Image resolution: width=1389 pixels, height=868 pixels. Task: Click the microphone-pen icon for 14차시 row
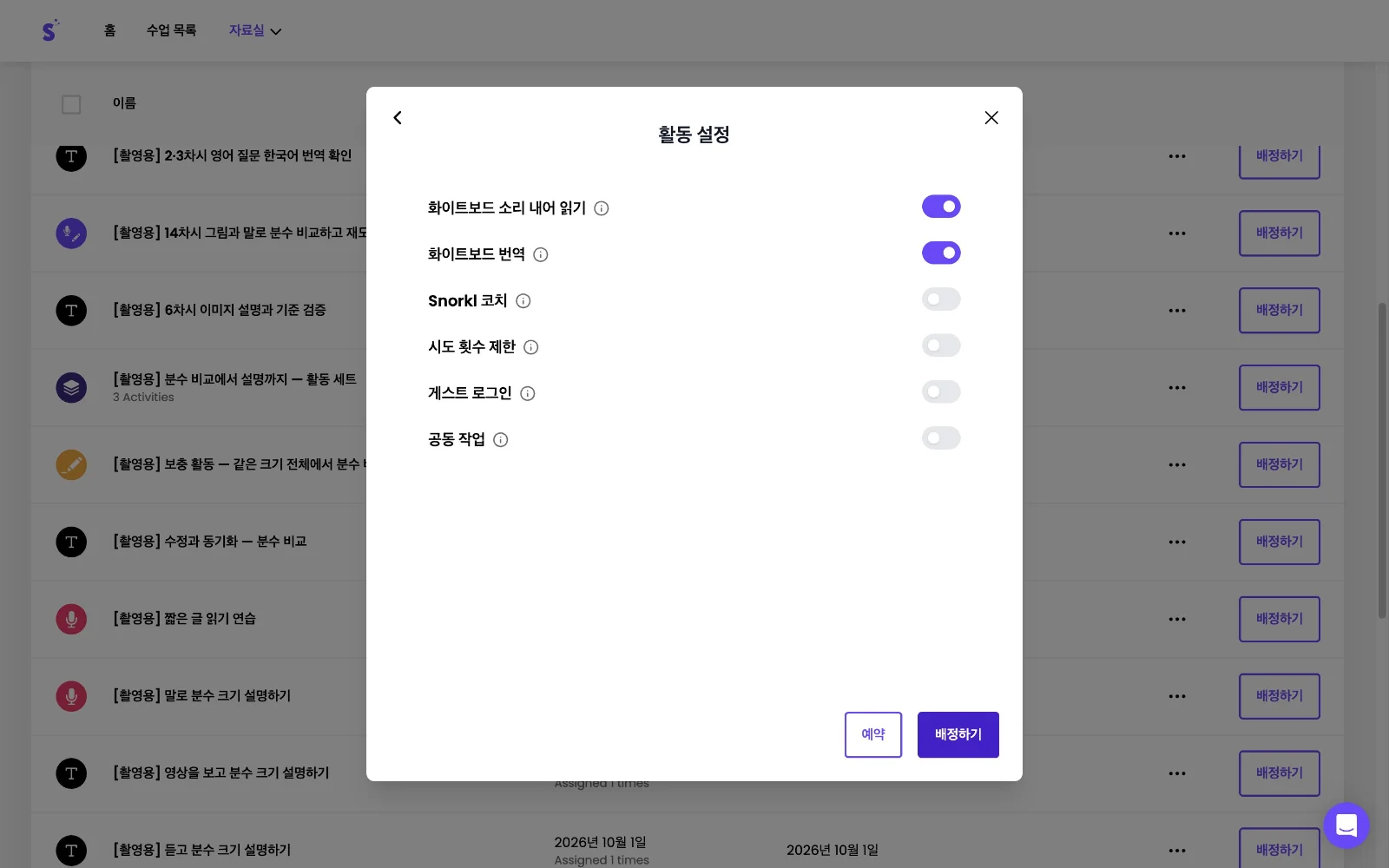point(71,233)
